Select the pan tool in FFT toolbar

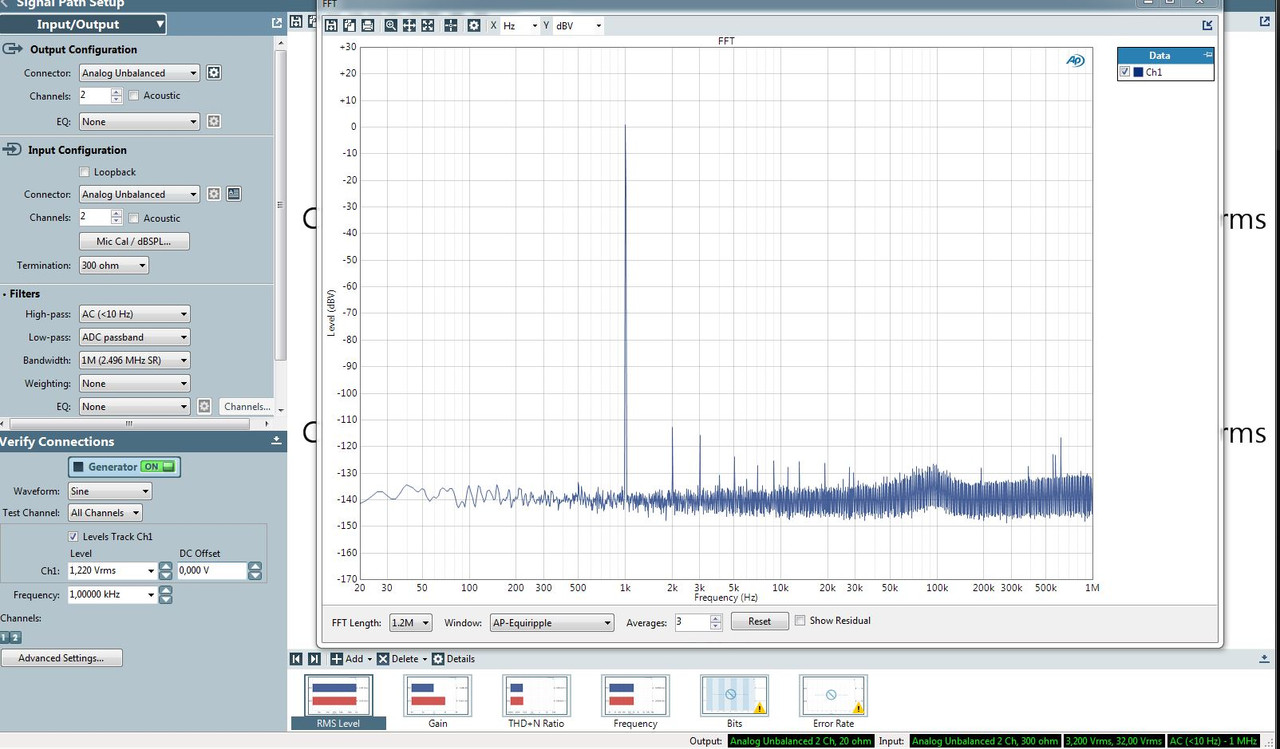[409, 25]
